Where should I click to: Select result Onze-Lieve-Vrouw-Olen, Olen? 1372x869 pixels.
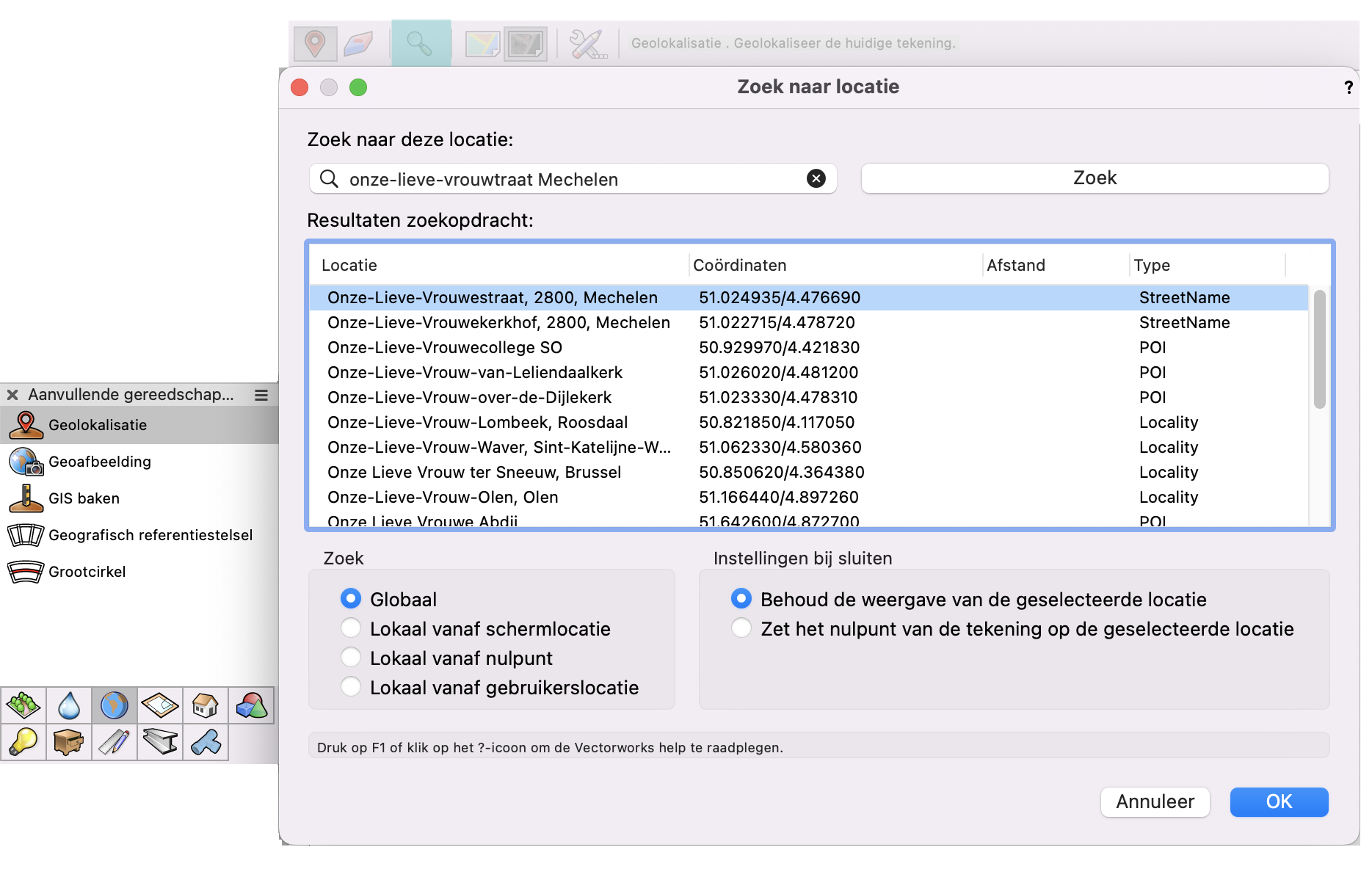(809, 497)
